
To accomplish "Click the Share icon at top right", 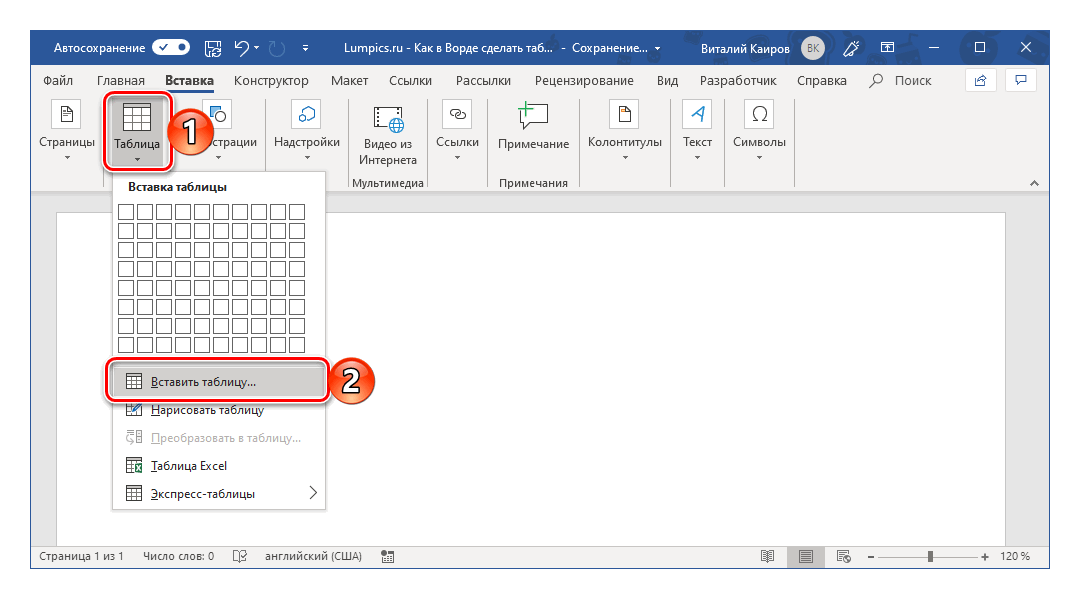I will [981, 80].
